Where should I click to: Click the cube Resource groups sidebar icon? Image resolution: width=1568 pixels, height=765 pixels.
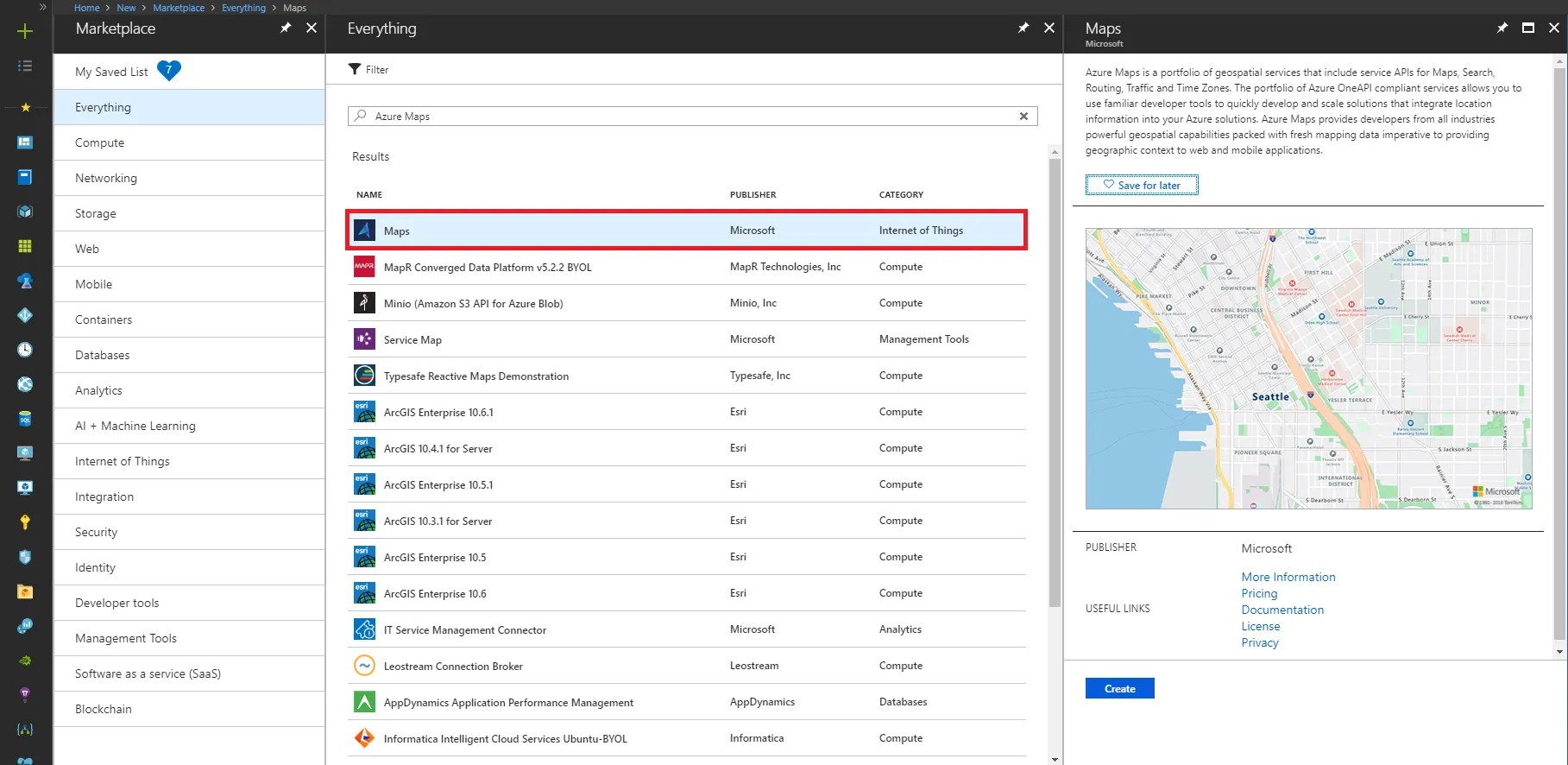[x=25, y=212]
